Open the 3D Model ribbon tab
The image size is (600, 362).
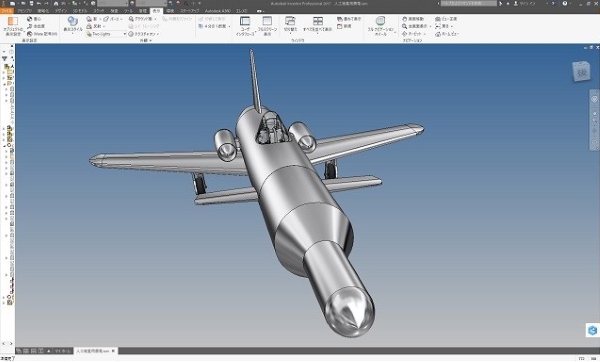pyautogui.click(x=80, y=11)
